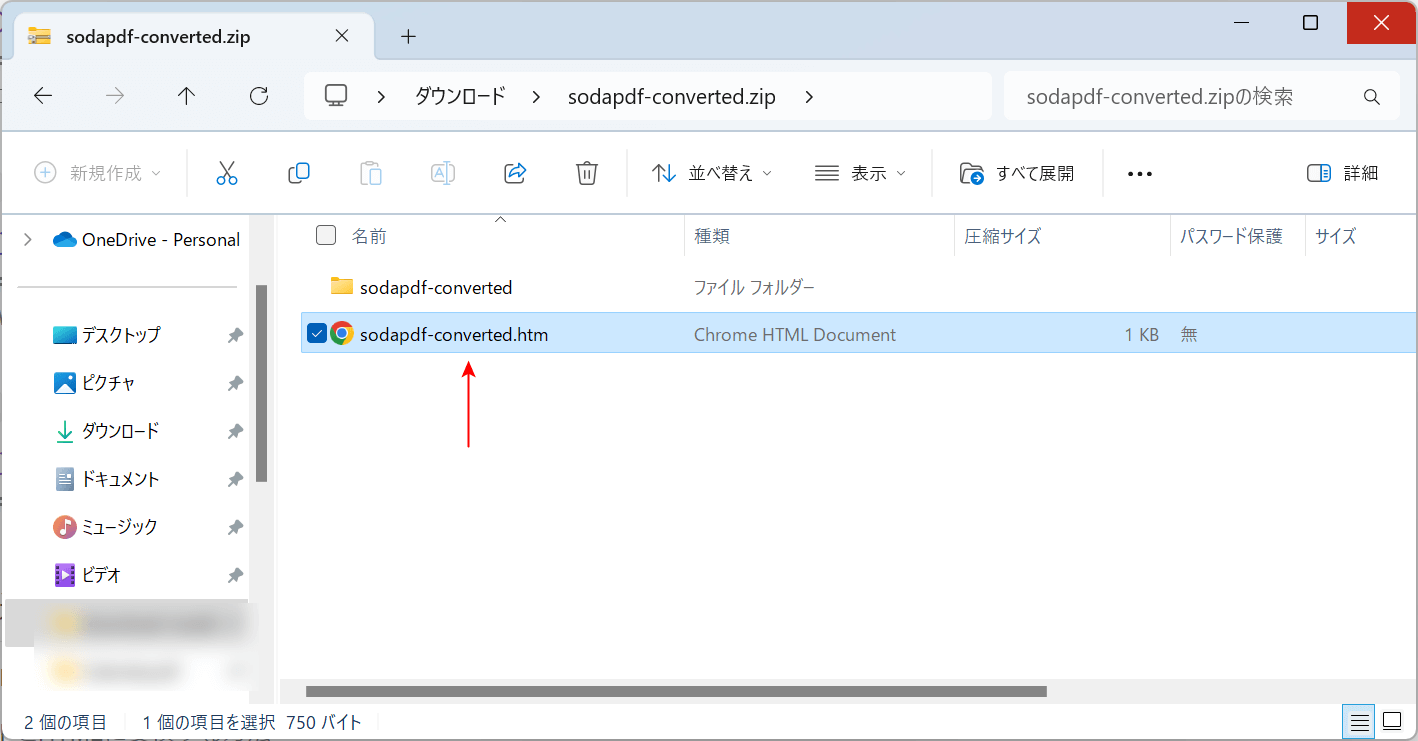Click the pin icon next to ピクチャ
Screen dimensions: 1418x741
click(x=235, y=384)
